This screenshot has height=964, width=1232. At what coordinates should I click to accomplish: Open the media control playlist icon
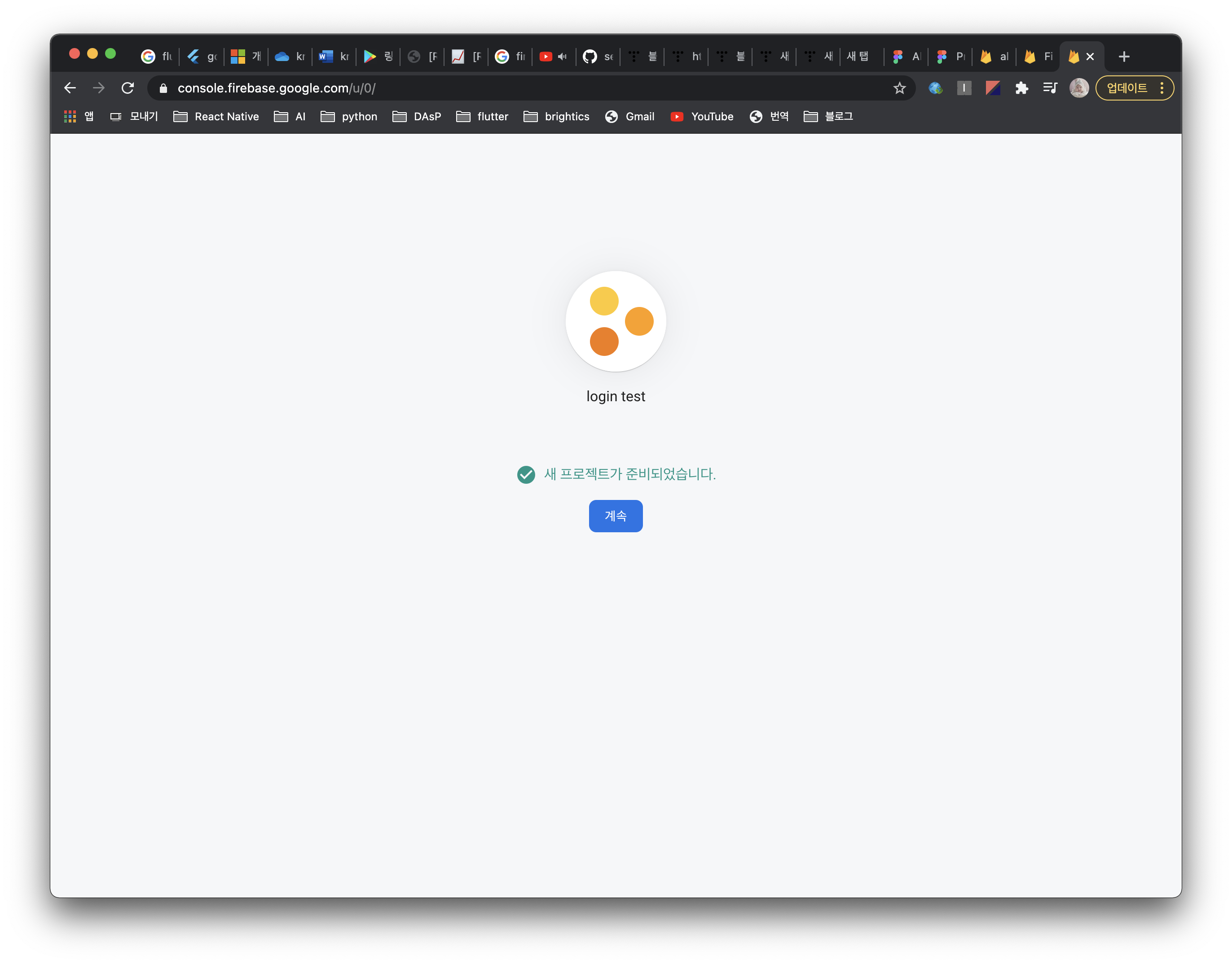(x=1050, y=88)
